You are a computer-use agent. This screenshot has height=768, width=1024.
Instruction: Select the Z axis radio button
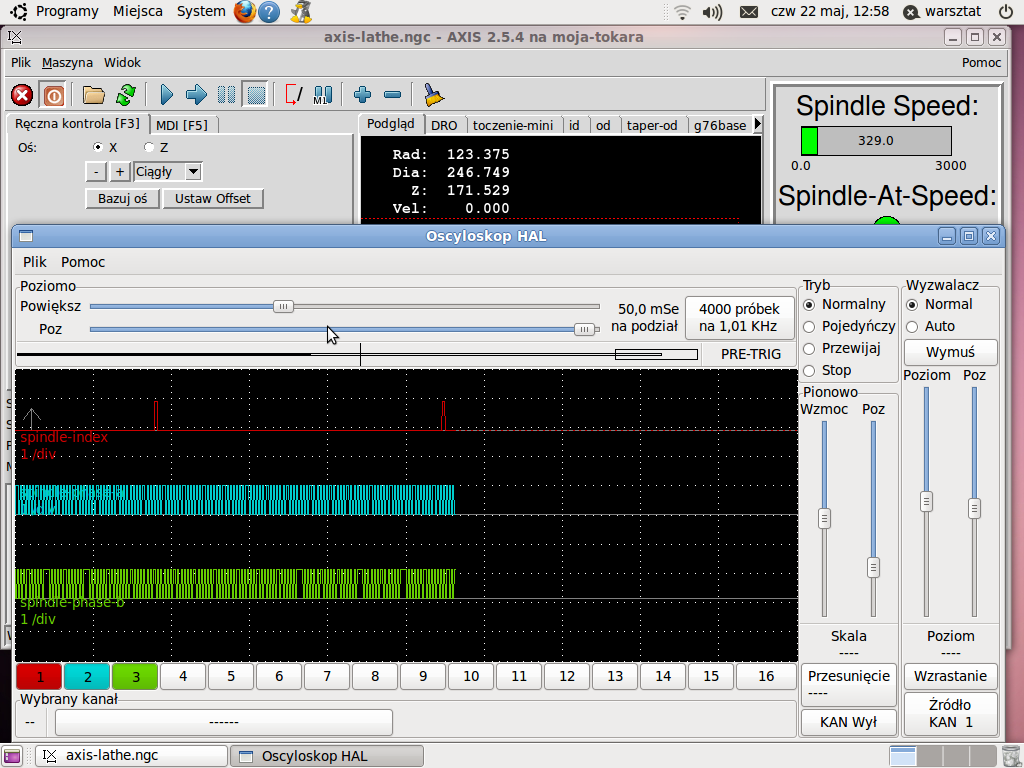click(x=149, y=148)
